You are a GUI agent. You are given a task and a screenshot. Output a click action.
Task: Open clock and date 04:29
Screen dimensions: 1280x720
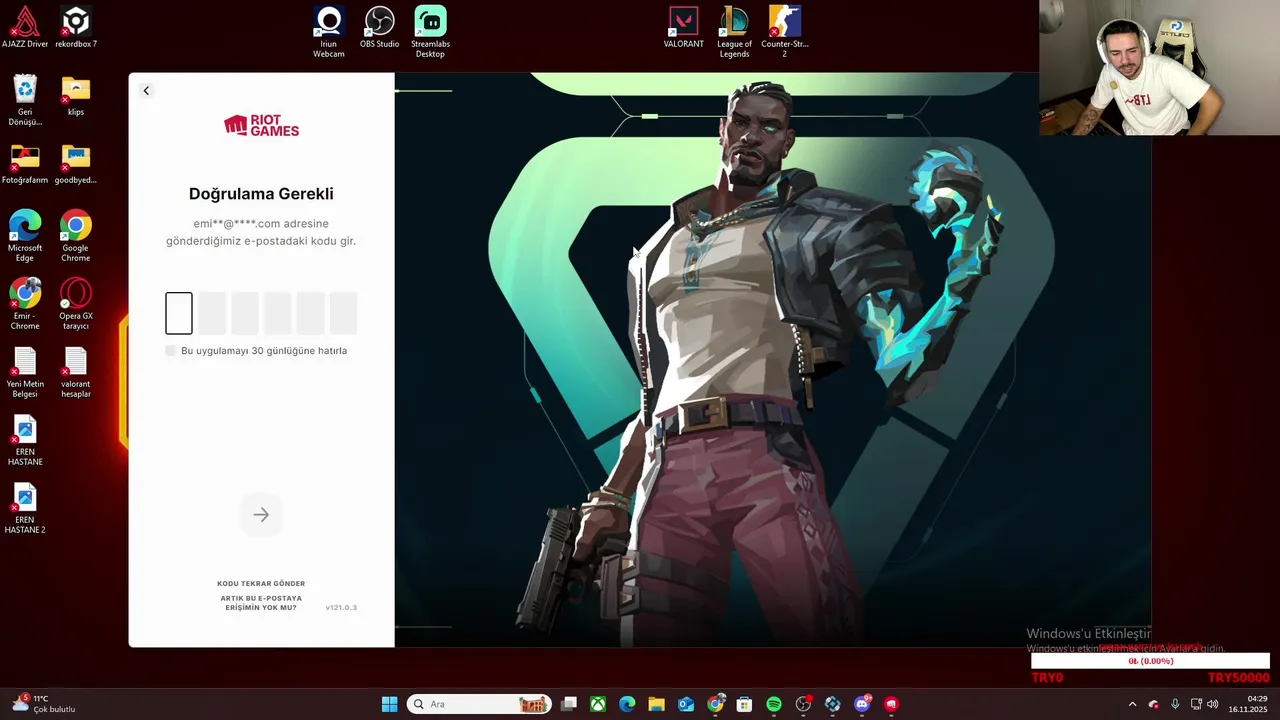pos(1248,704)
